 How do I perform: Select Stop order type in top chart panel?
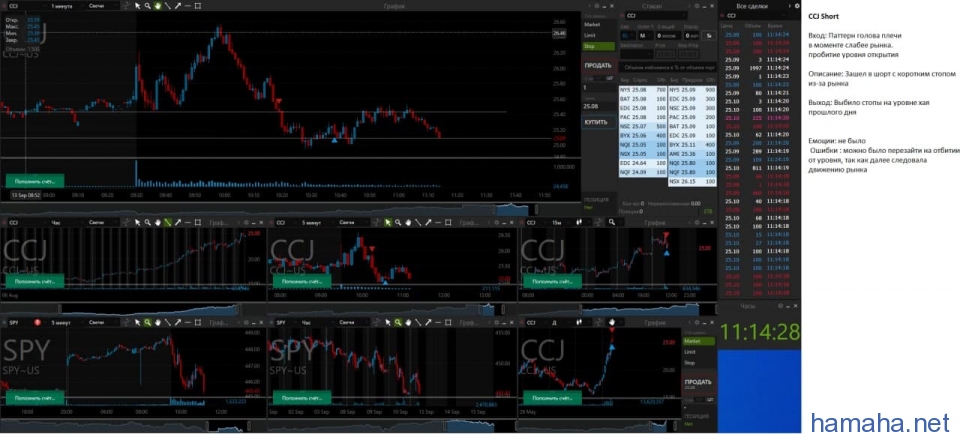tap(599, 46)
